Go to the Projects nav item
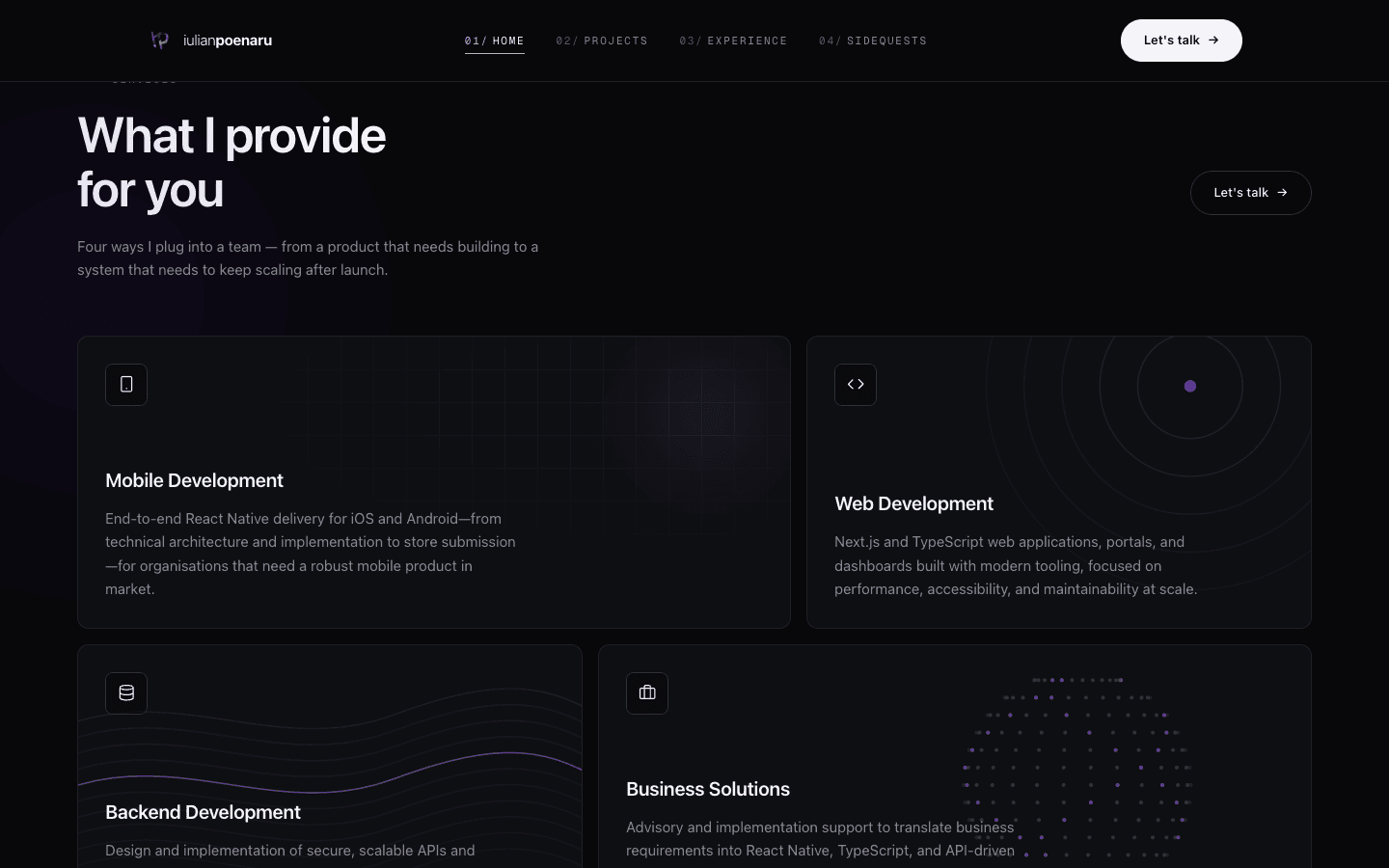 point(602,41)
